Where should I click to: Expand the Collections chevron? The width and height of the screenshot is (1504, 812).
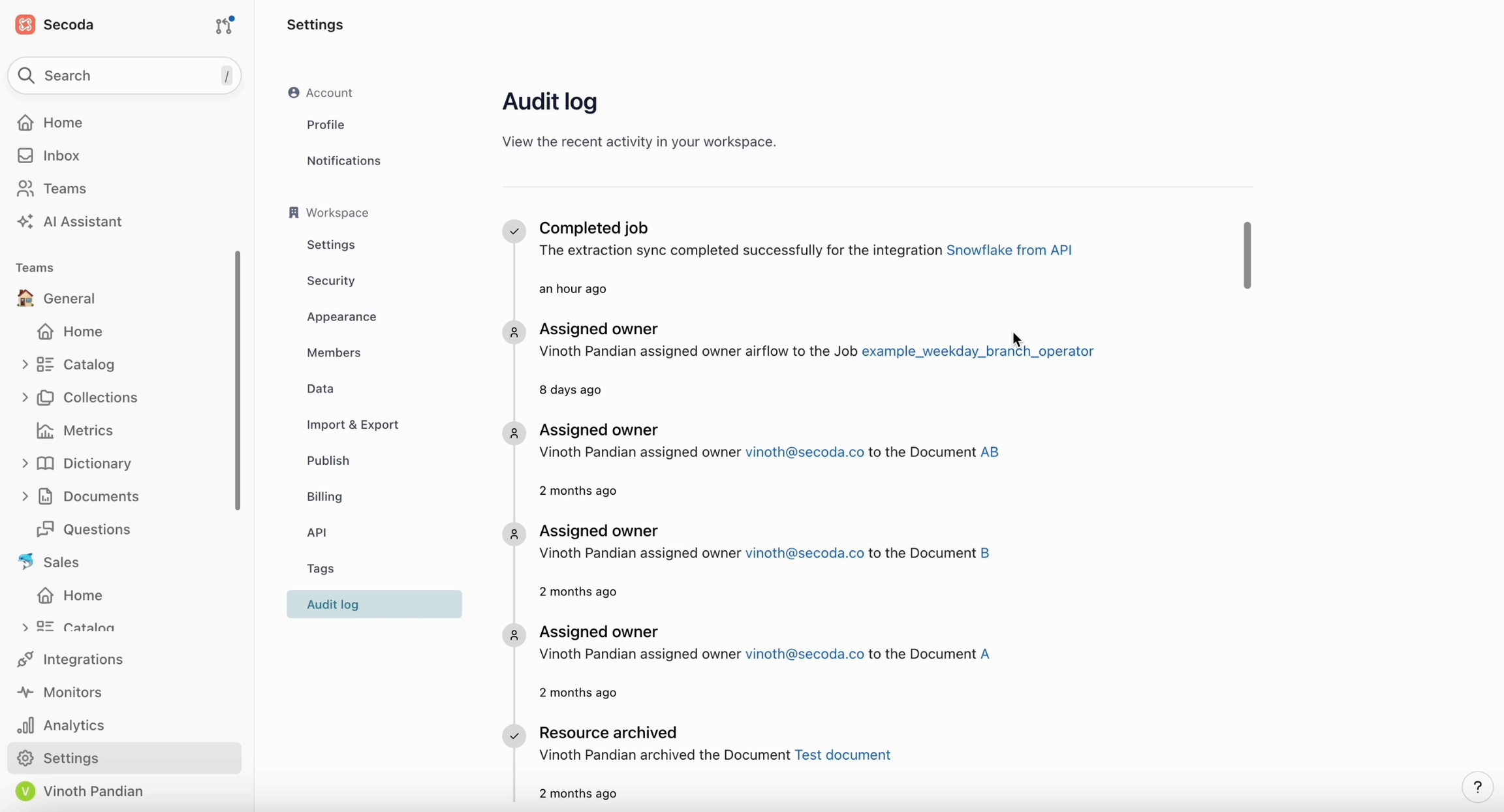[x=25, y=397]
